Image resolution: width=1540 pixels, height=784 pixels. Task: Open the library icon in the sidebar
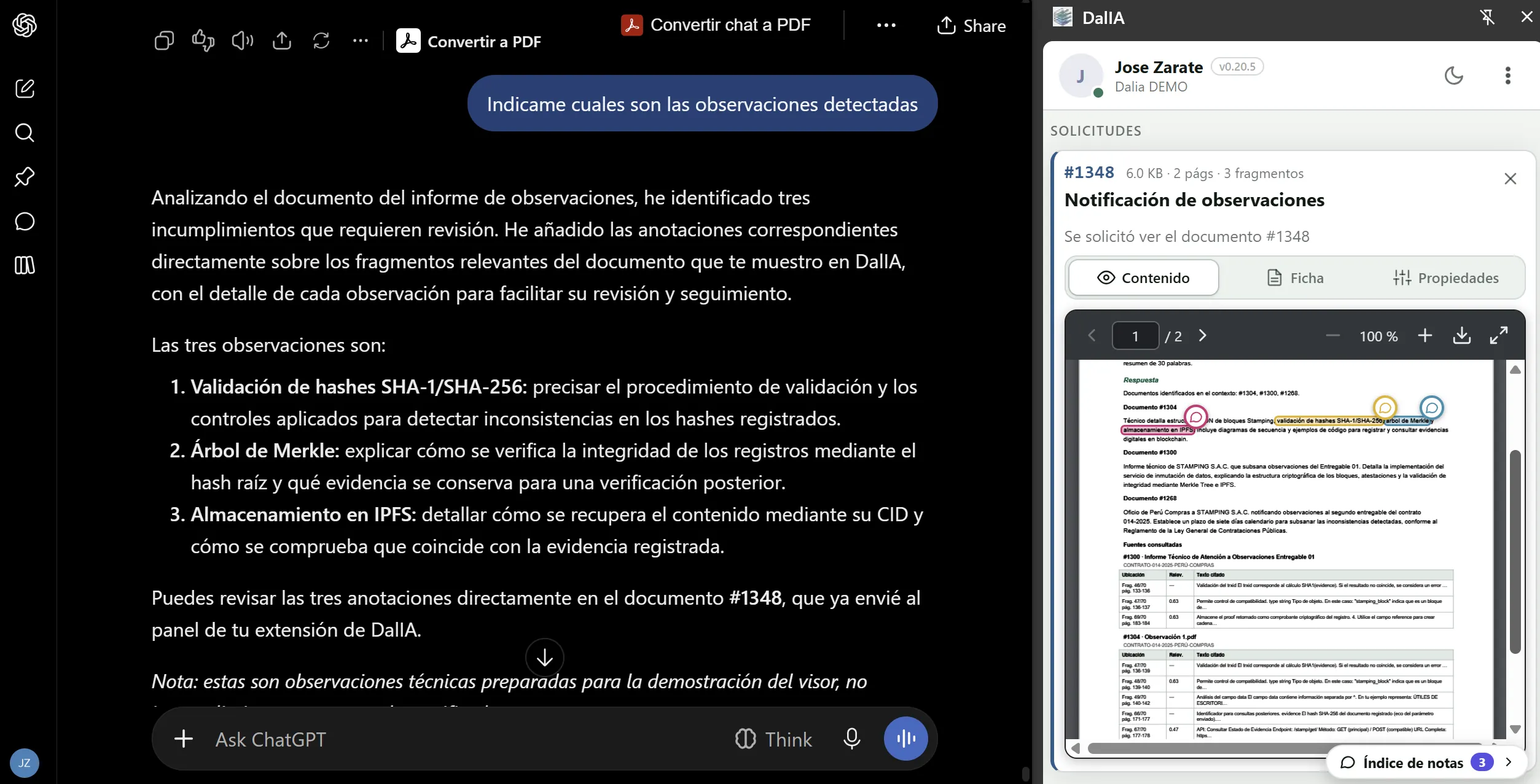click(x=25, y=265)
